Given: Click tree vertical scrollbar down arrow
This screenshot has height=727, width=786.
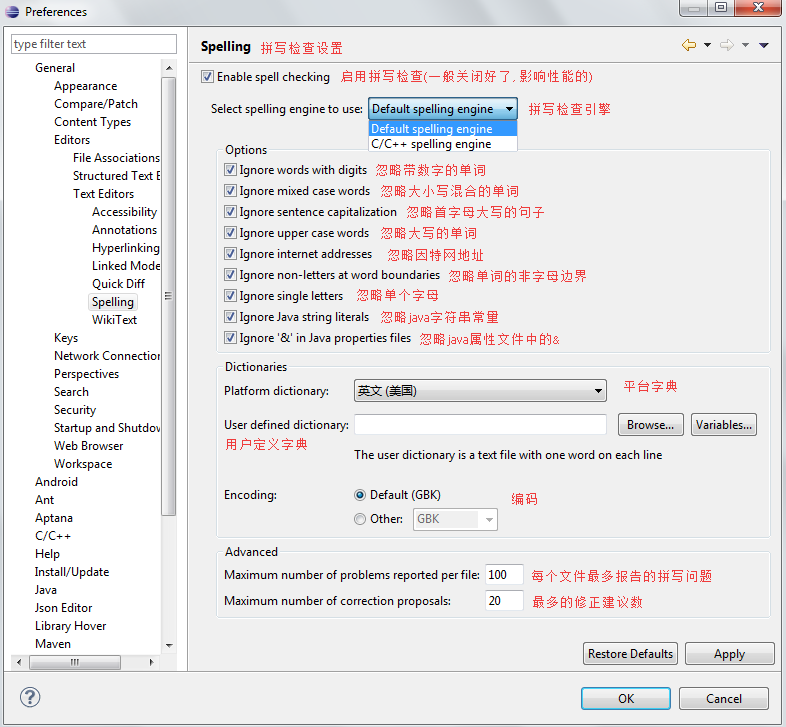Looking at the screenshot, I should point(169,645).
